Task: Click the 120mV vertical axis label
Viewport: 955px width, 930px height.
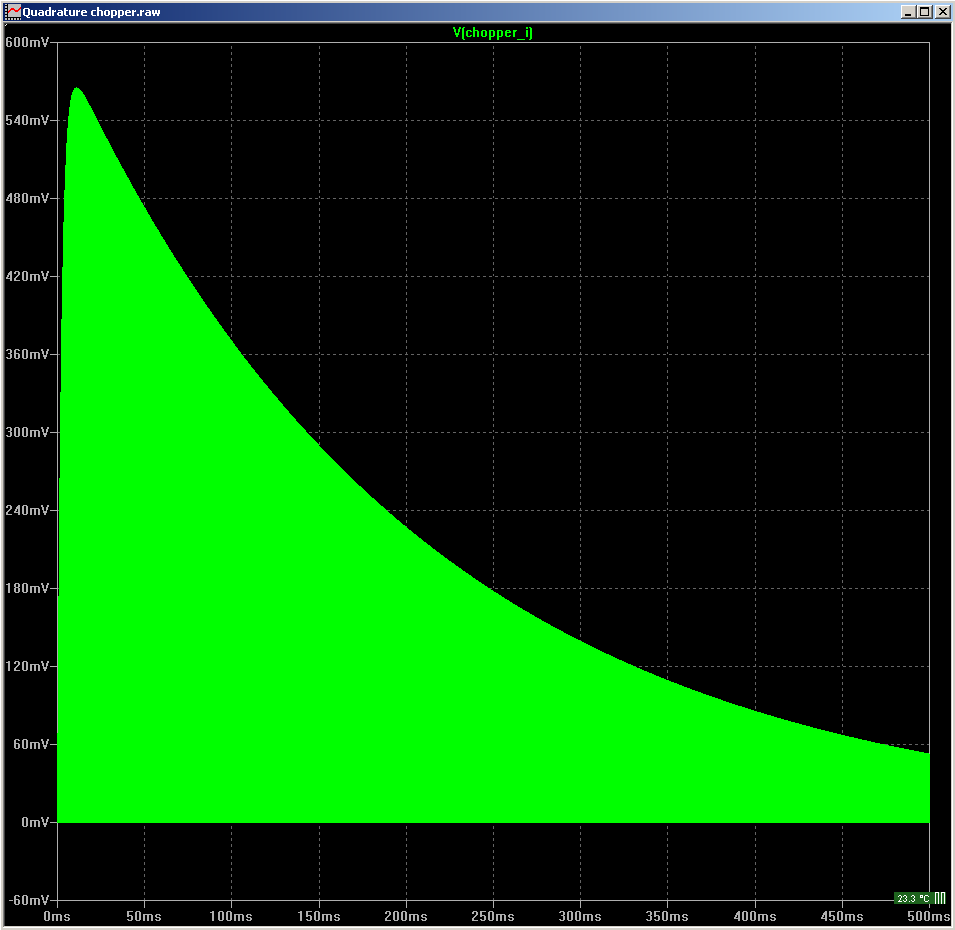Action: click(27, 666)
